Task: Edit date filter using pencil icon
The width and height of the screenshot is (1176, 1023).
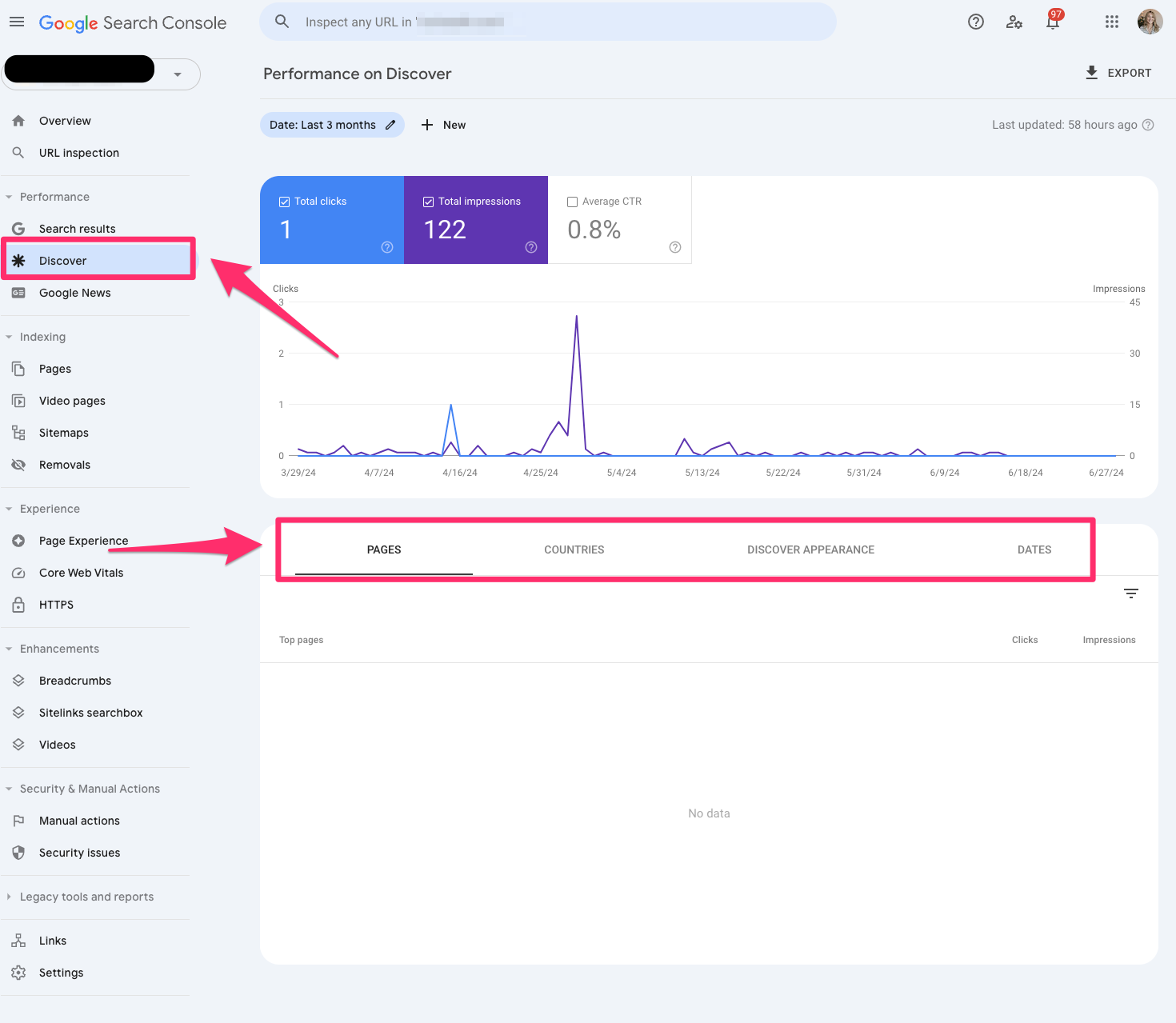Action: pyautogui.click(x=390, y=125)
